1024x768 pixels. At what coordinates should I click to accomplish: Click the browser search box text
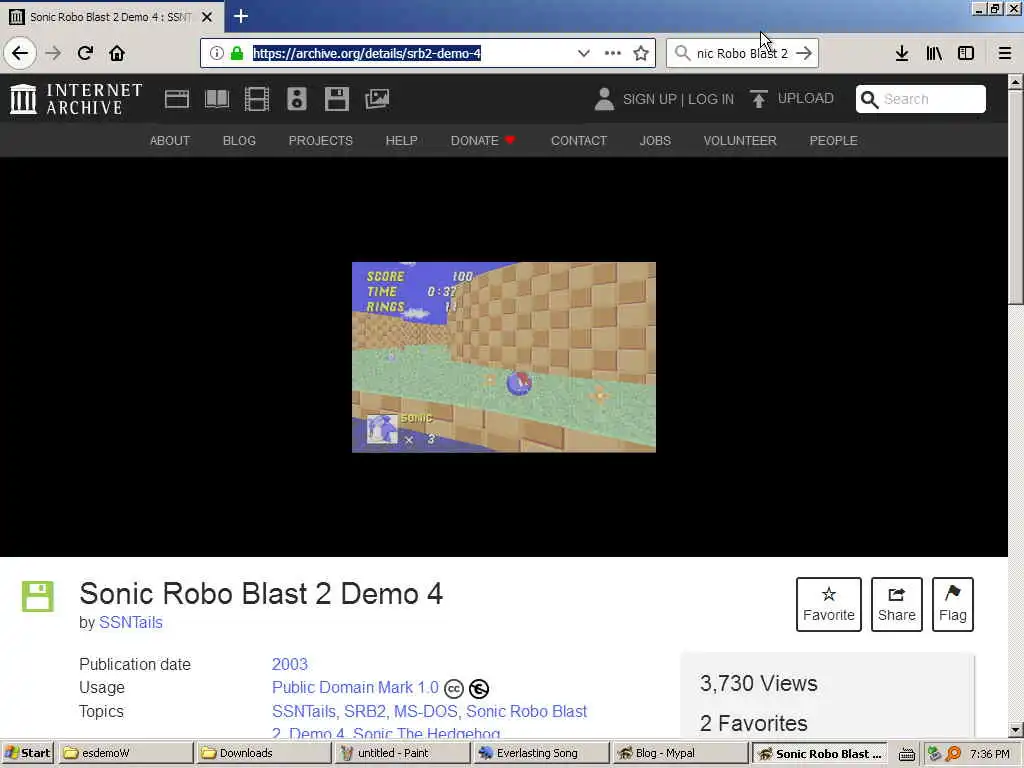[x=742, y=54]
